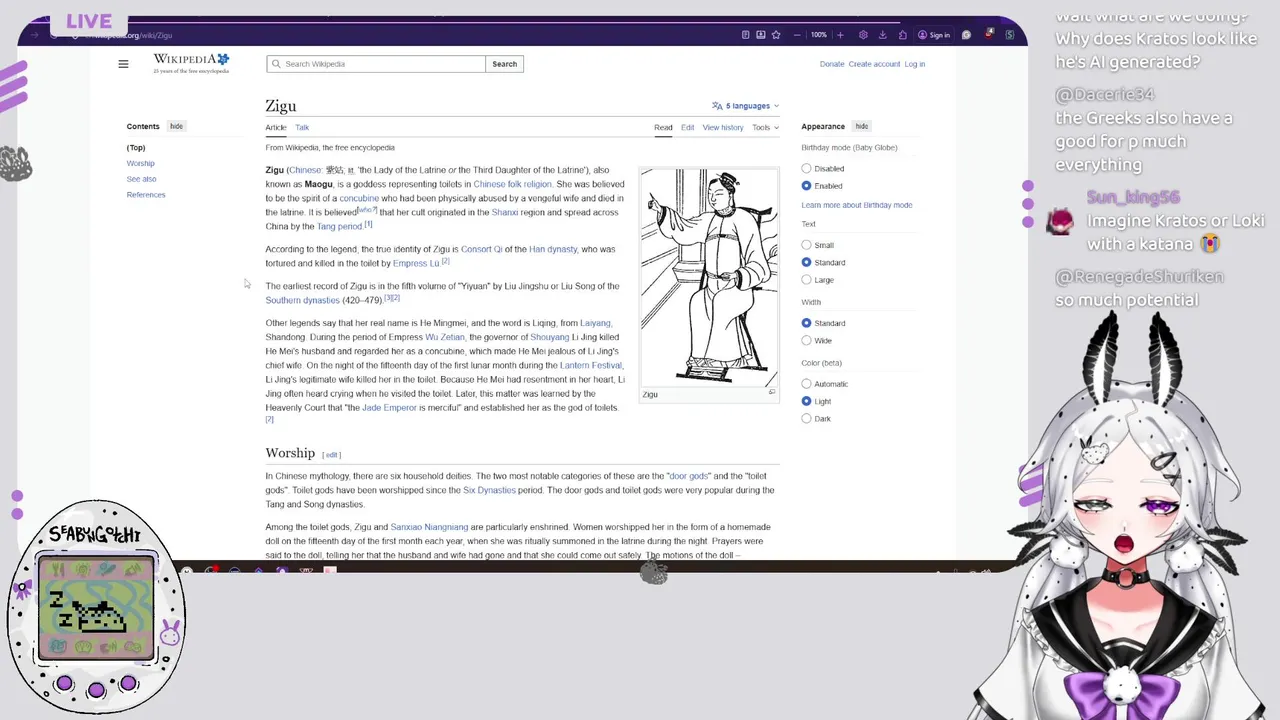
Task: Open the Zigu illustration thumbnail
Action: pos(709,277)
